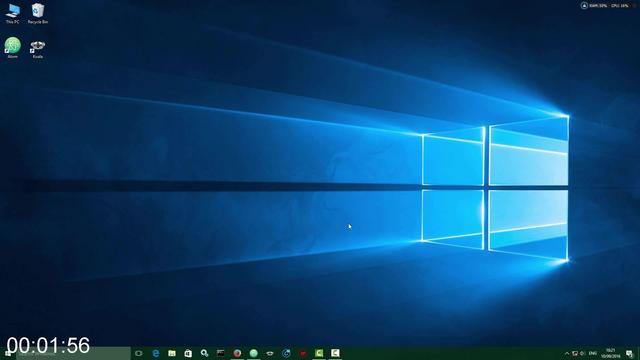The image size is (640, 360).
Task: Open the red taskbar app icon
Action: (x=302, y=353)
